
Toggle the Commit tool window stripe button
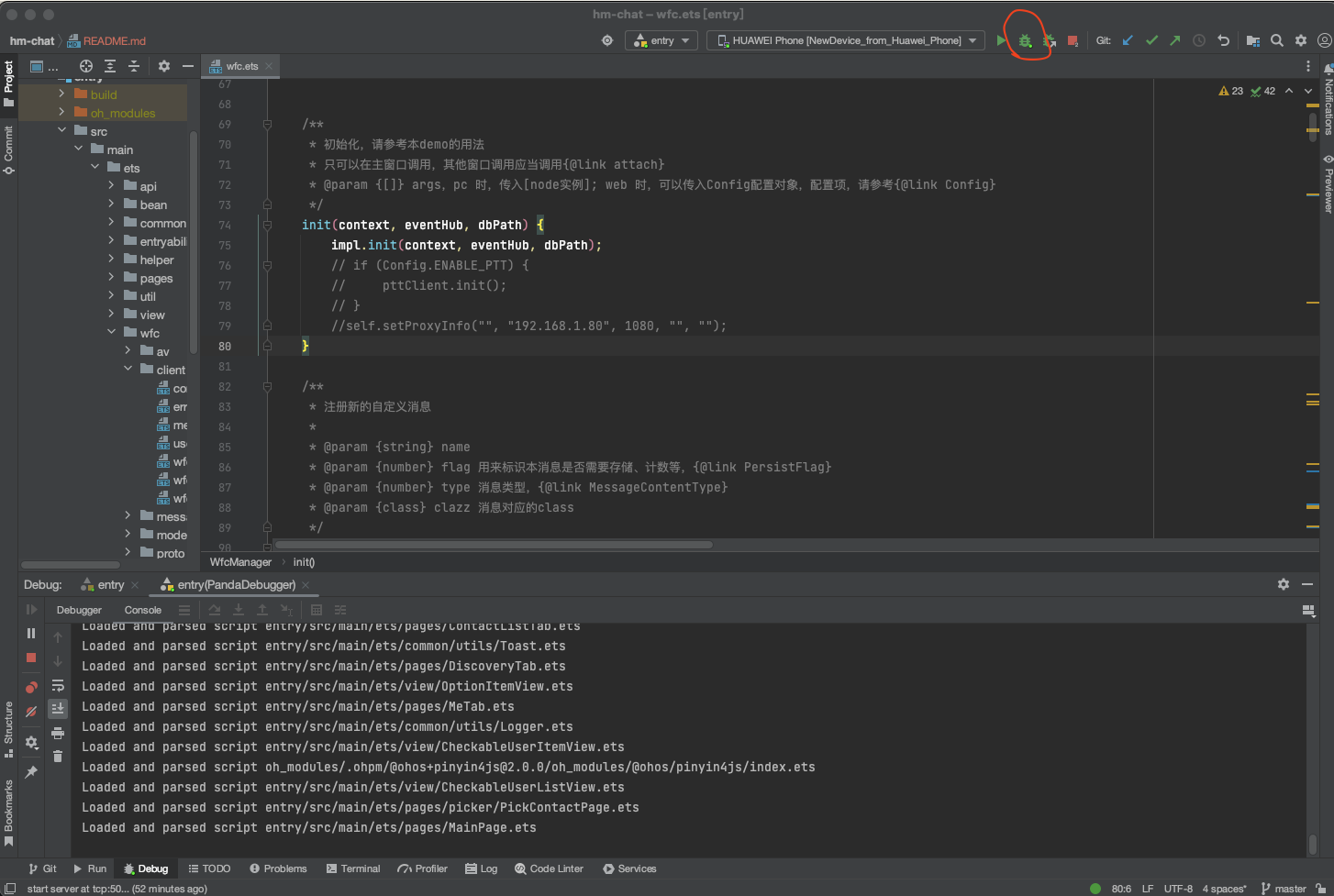point(8,150)
